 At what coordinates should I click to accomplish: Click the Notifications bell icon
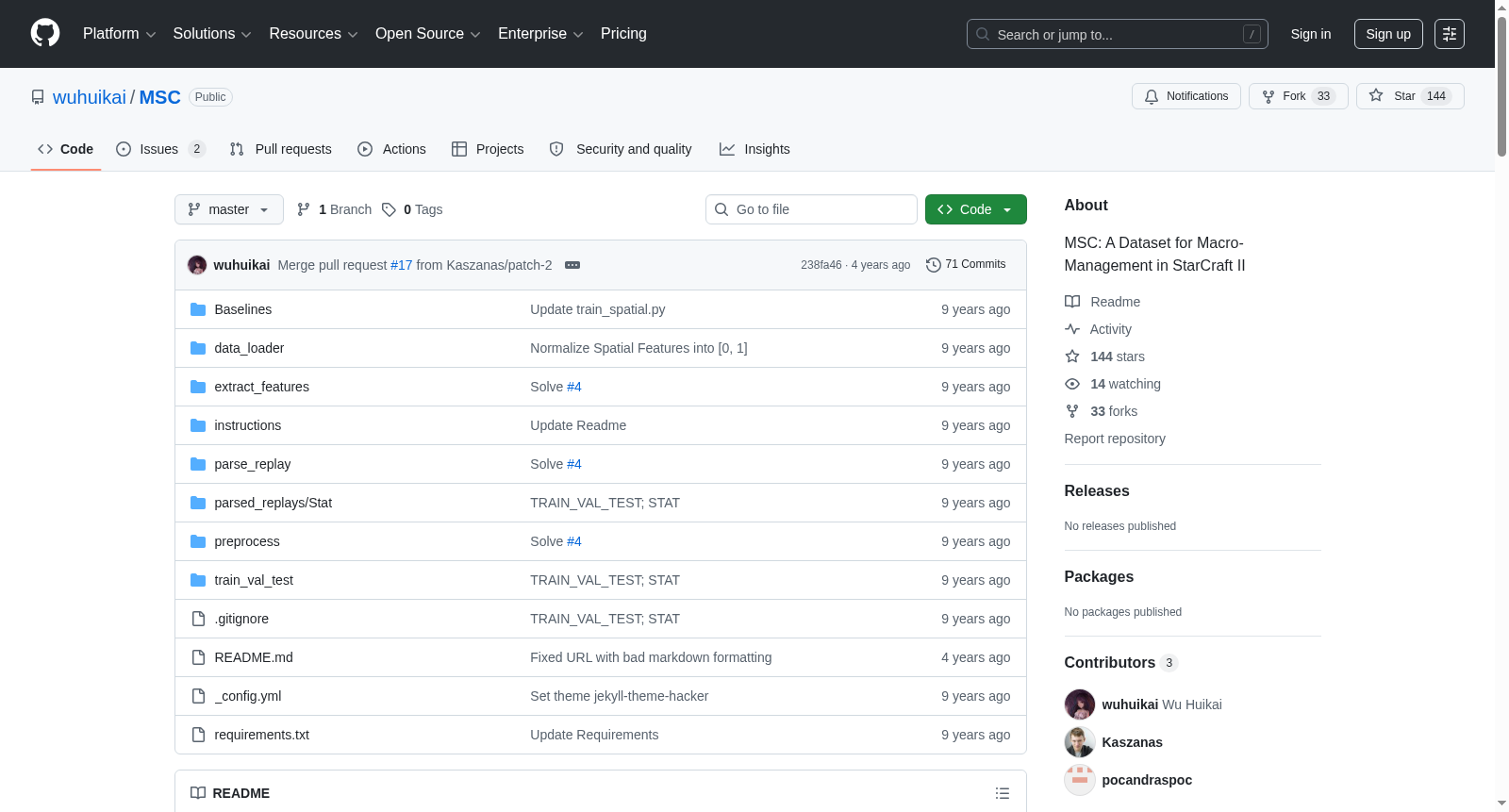click(x=1152, y=96)
